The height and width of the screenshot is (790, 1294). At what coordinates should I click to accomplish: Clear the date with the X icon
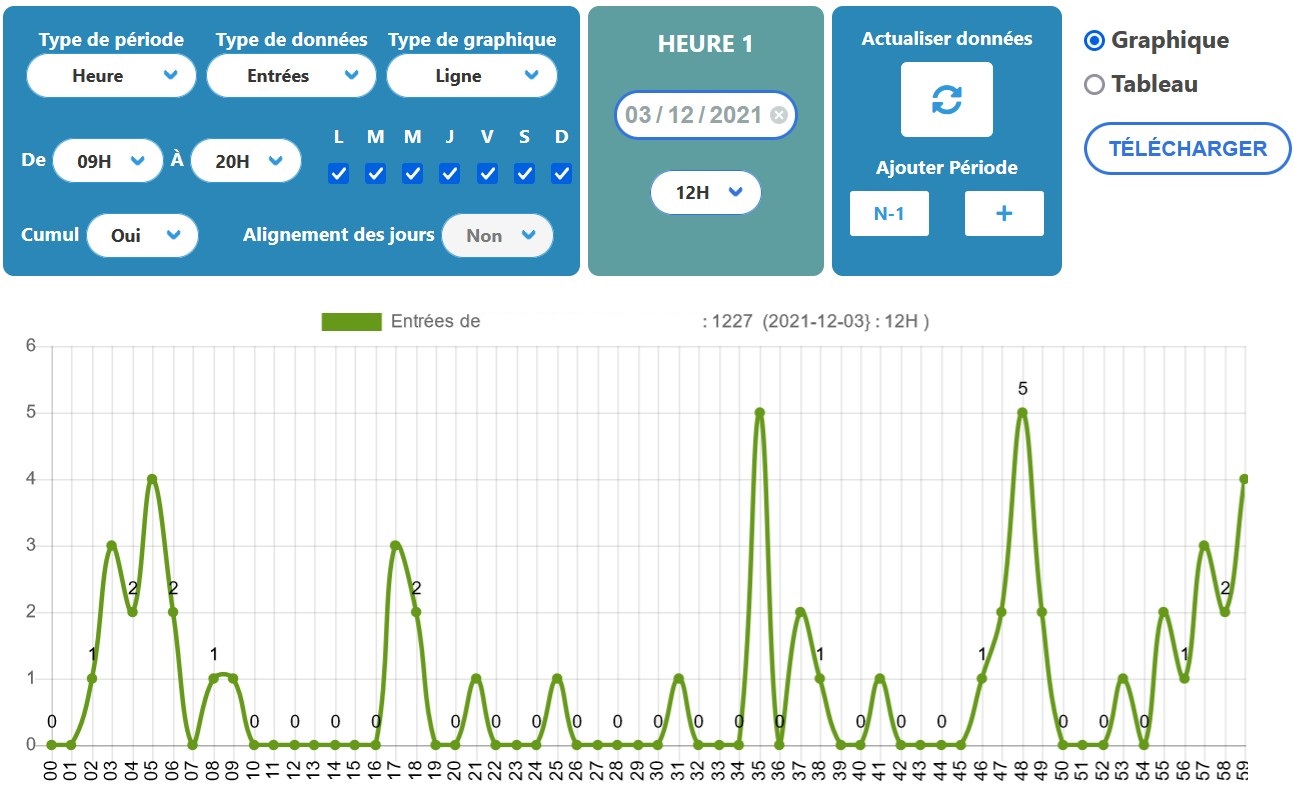click(779, 115)
